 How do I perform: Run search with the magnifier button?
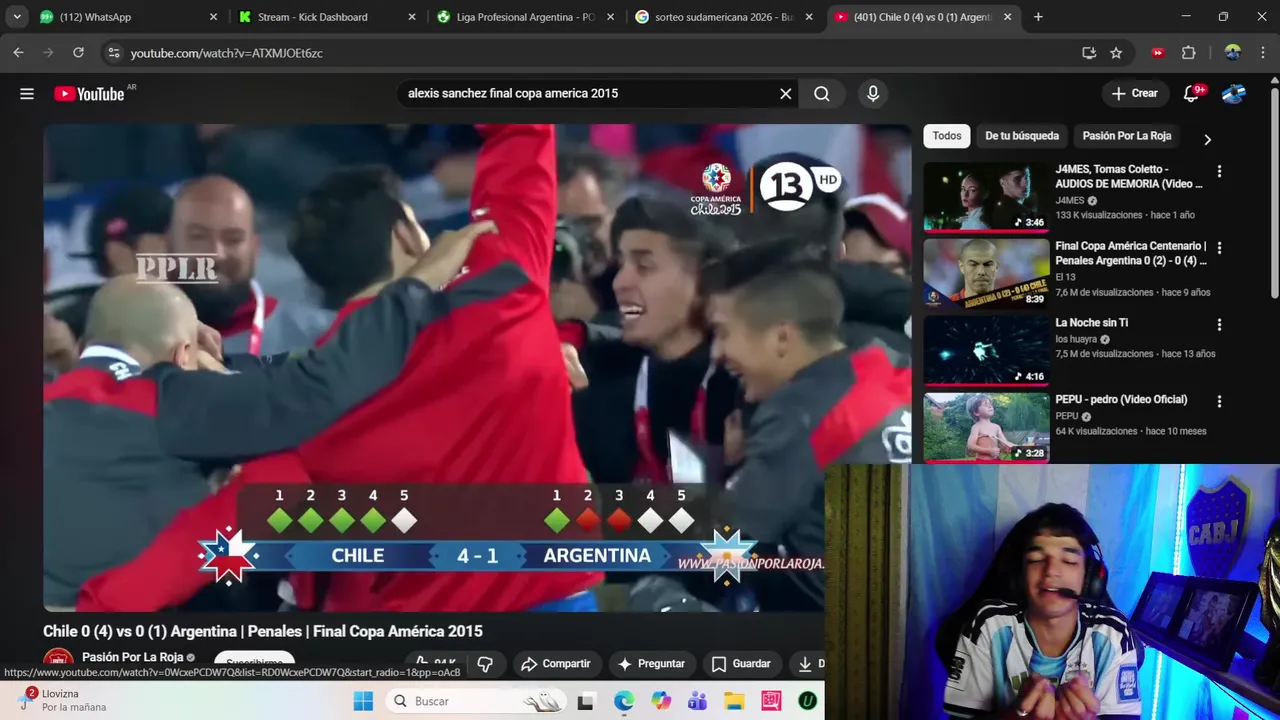[x=822, y=93]
